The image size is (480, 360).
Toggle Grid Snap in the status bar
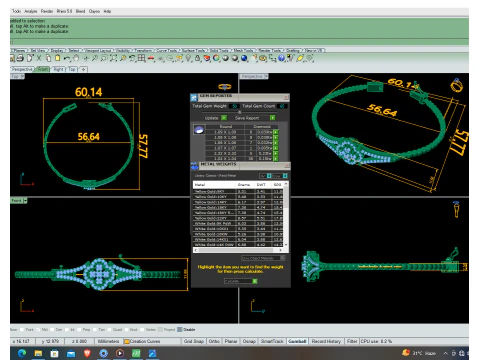pos(194,341)
